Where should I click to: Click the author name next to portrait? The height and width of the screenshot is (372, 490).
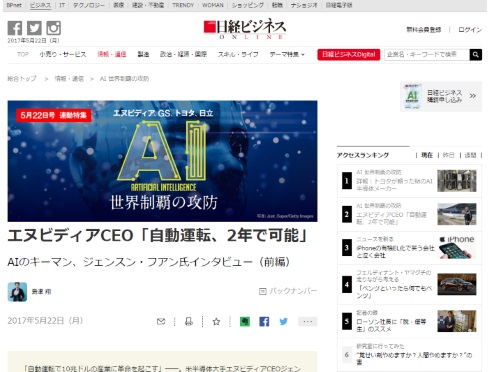(x=41, y=292)
